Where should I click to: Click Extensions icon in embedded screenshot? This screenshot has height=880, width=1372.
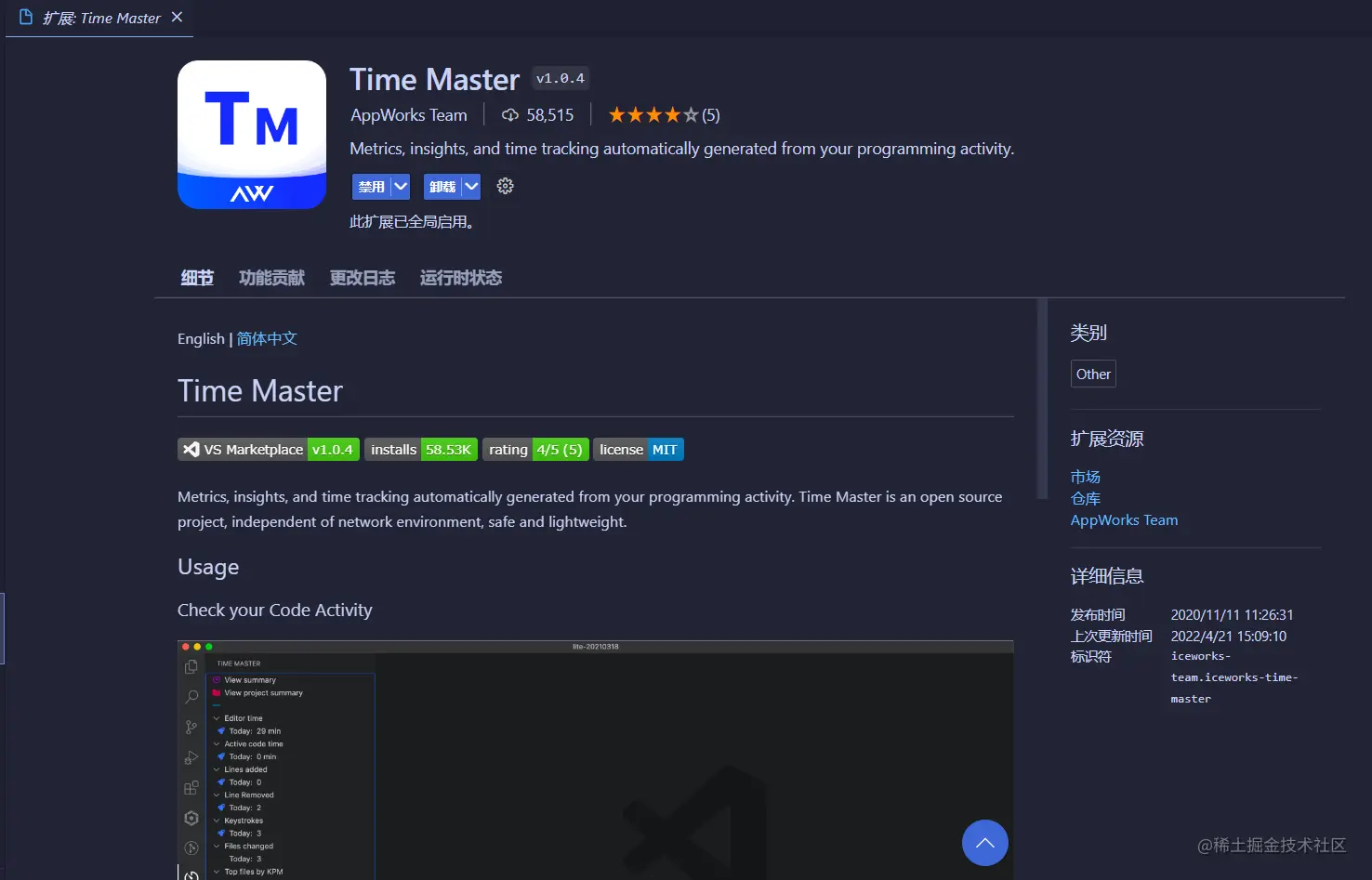(x=191, y=788)
